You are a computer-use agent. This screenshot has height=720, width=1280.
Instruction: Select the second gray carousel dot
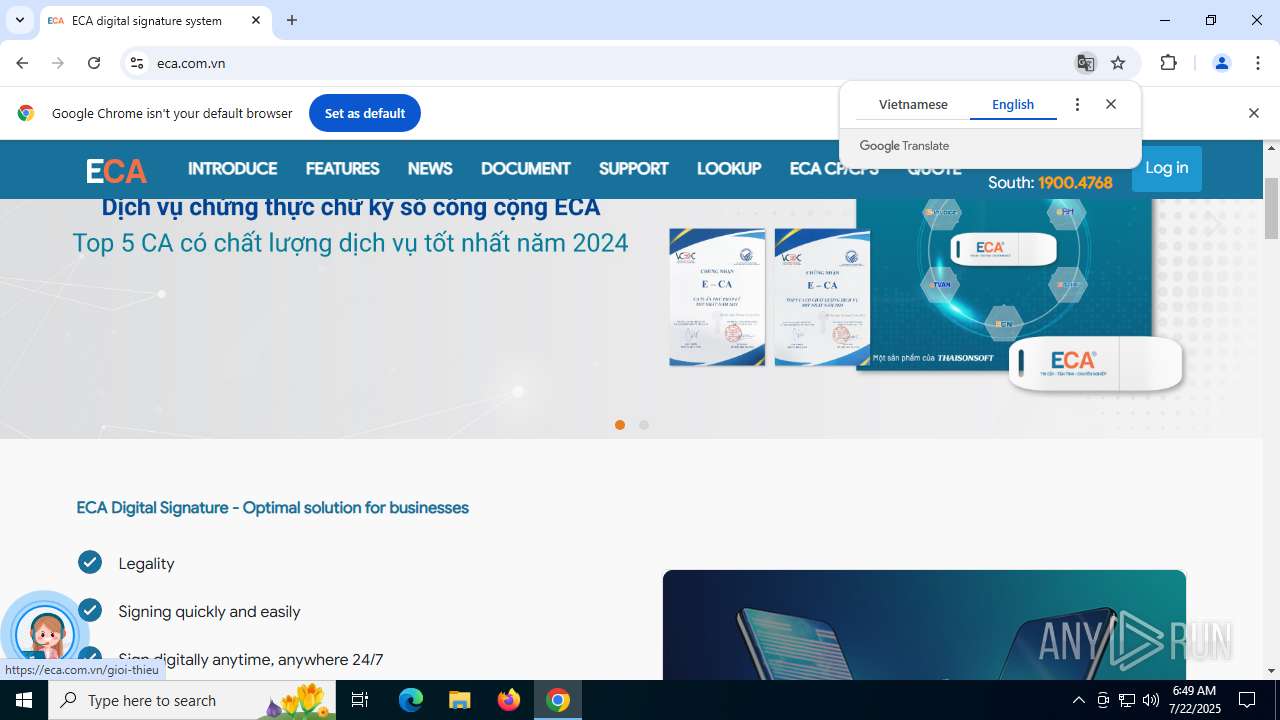(644, 425)
